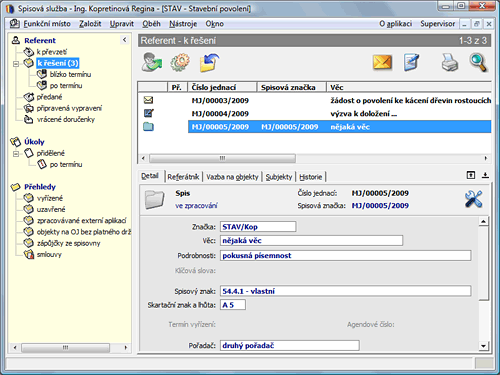Click the minimize detail panel down-arrow icon
Viewport: 500px width, 375px height.
tap(485, 175)
